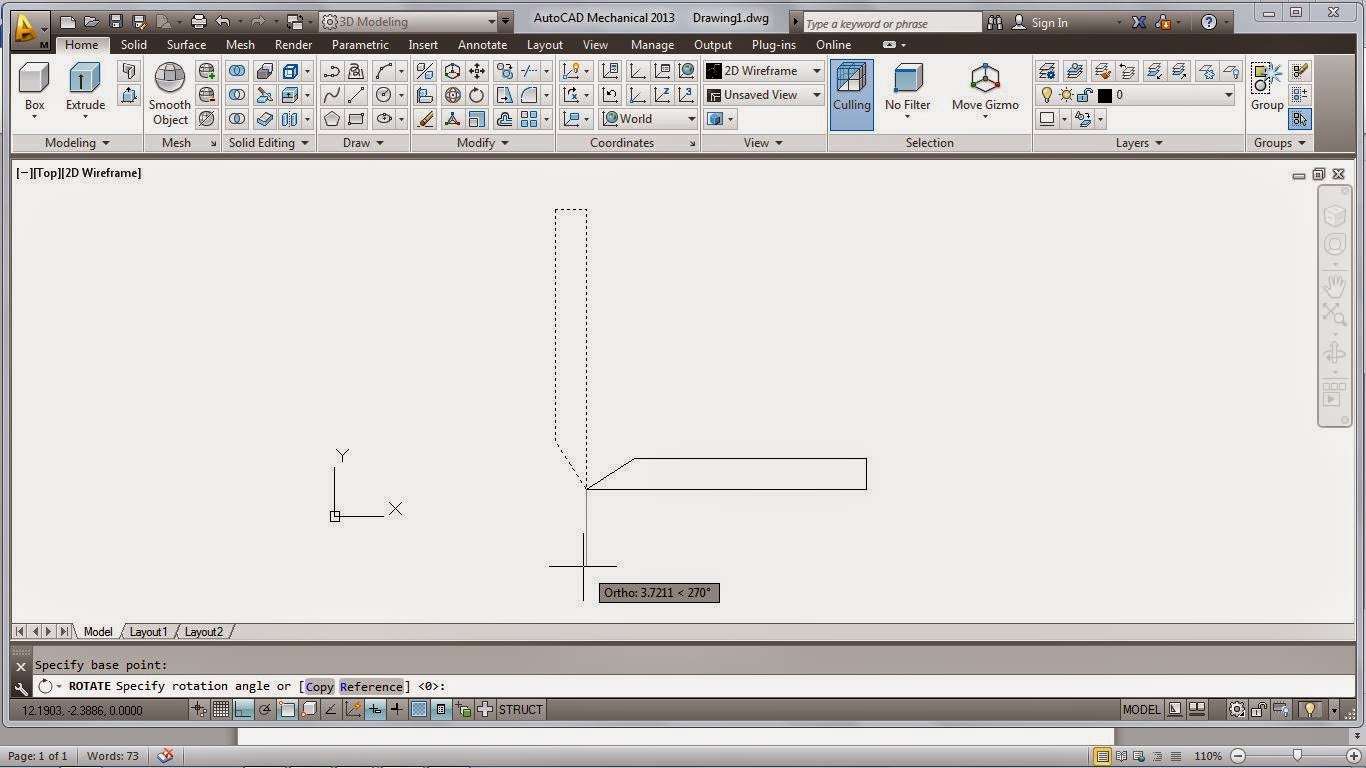Viewport: 1366px width, 768px height.
Task: Expand the Solid Editing panel
Action: (269, 143)
